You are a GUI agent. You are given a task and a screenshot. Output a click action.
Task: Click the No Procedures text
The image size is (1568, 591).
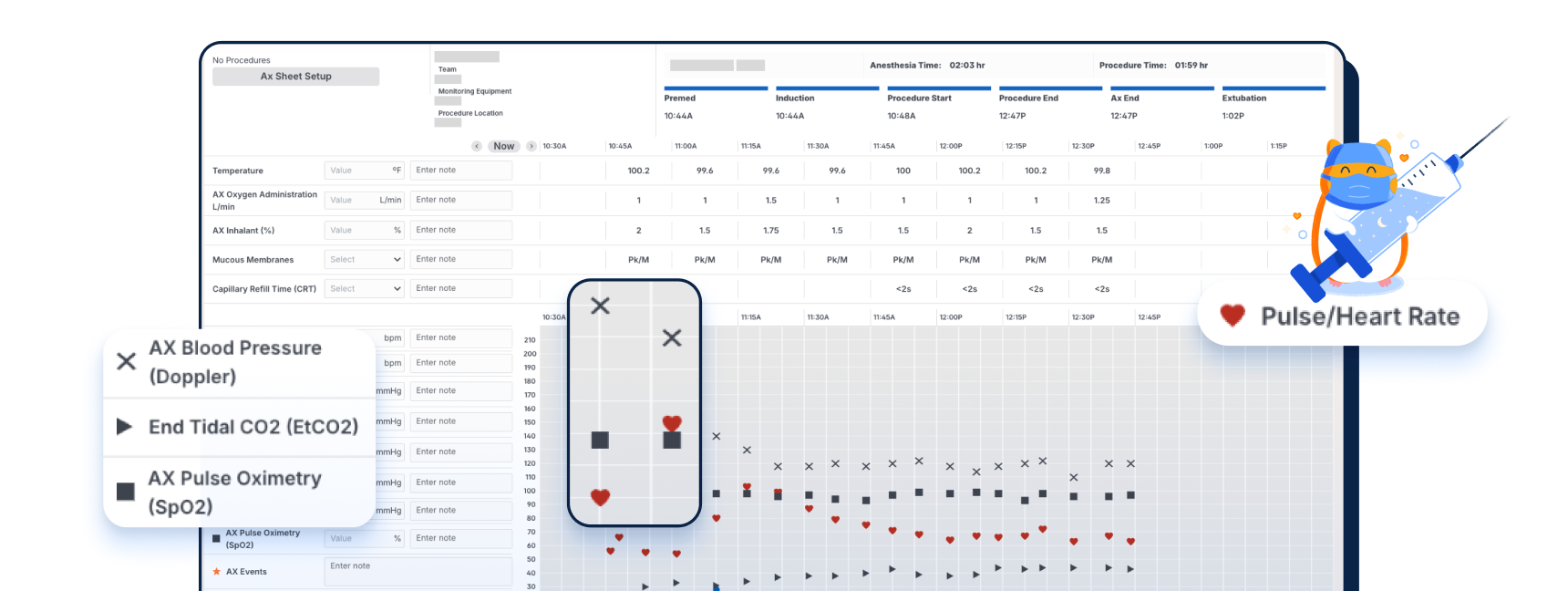(242, 60)
